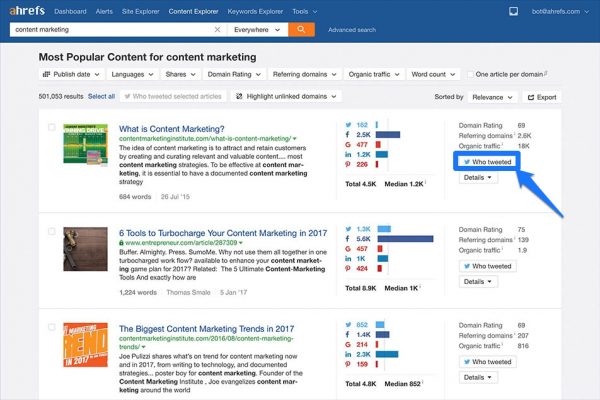Click the Export button
This screenshot has height=400, width=600.
[x=541, y=97]
